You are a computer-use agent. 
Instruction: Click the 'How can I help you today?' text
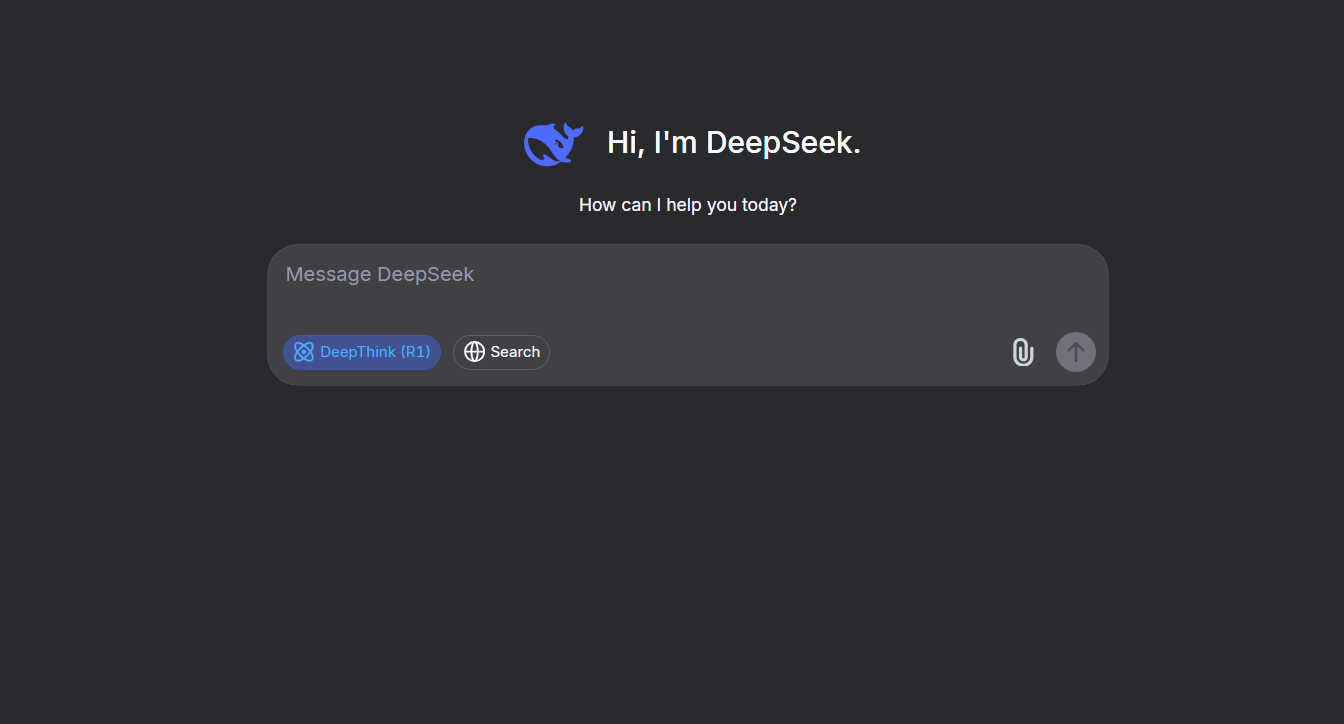point(688,205)
